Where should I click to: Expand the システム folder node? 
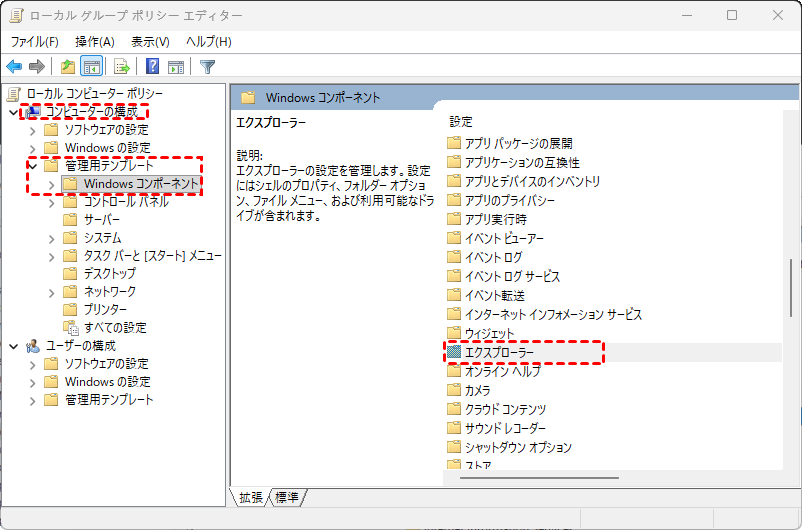click(x=51, y=238)
